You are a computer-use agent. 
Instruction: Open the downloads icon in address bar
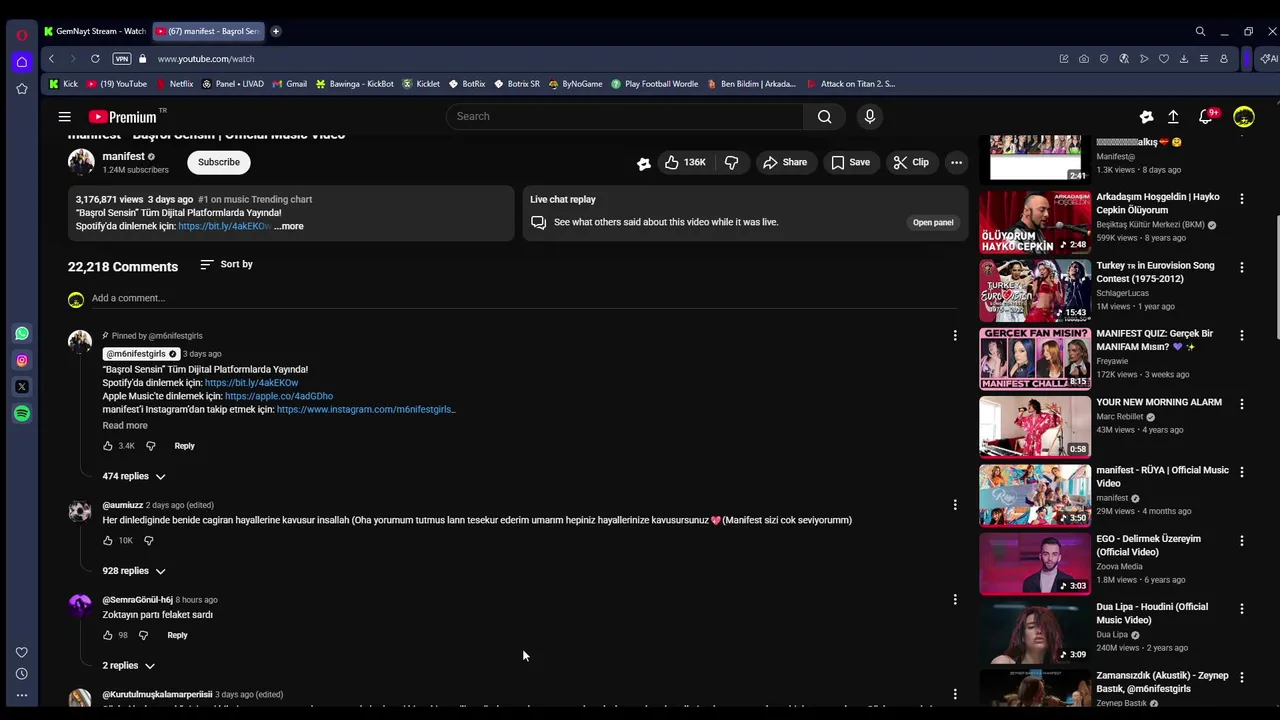(1184, 59)
